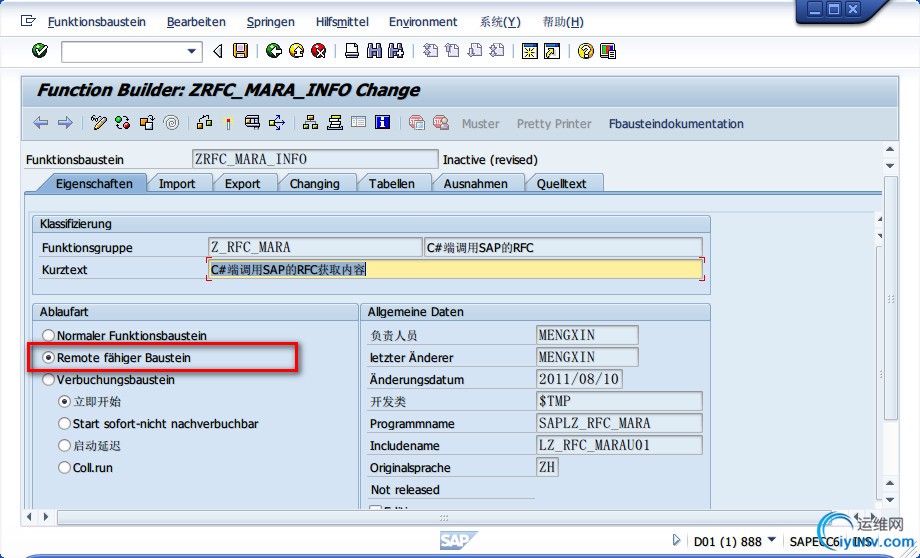Select Normaler Funktionsbaustein radio button
Viewport: 920px width, 558px height.
click(x=48, y=335)
